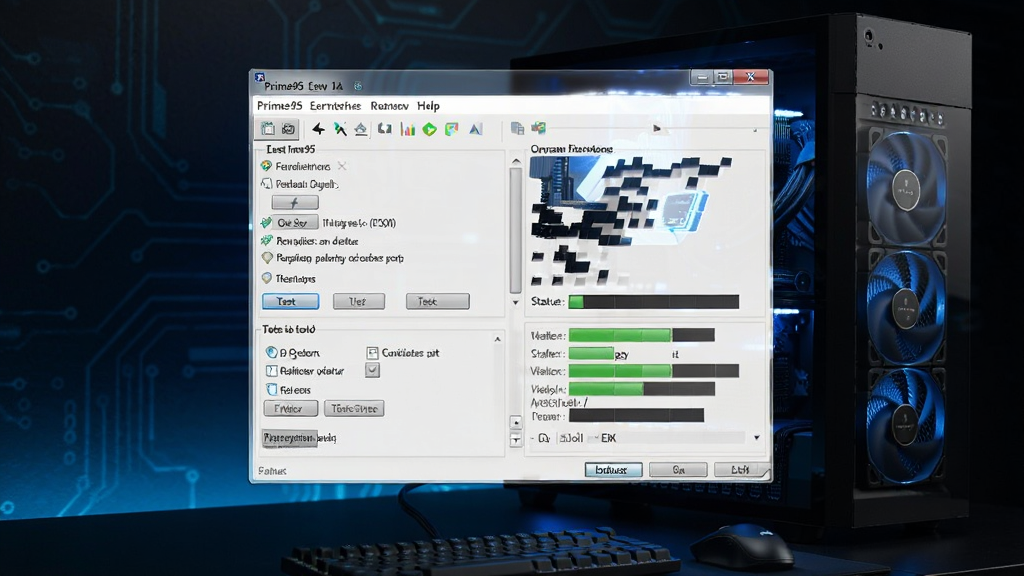Click the gray copy documents toolbar icon
The width and height of the screenshot is (1024, 576).
coord(517,128)
